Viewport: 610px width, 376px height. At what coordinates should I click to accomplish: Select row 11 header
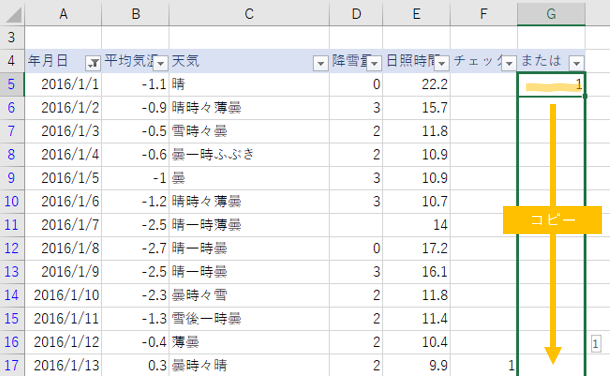[12, 225]
